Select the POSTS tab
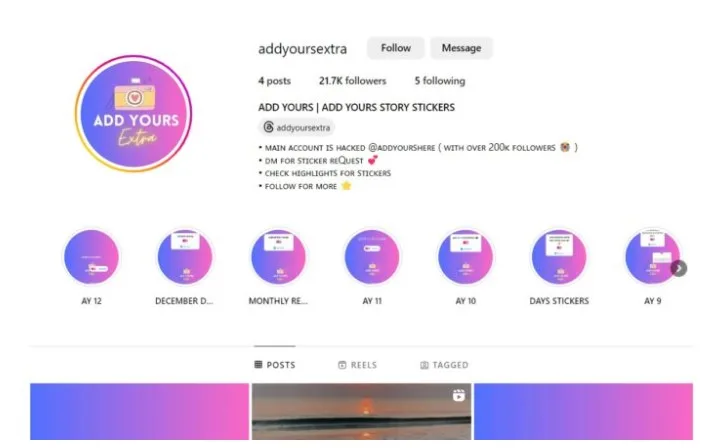 pyautogui.click(x=275, y=365)
